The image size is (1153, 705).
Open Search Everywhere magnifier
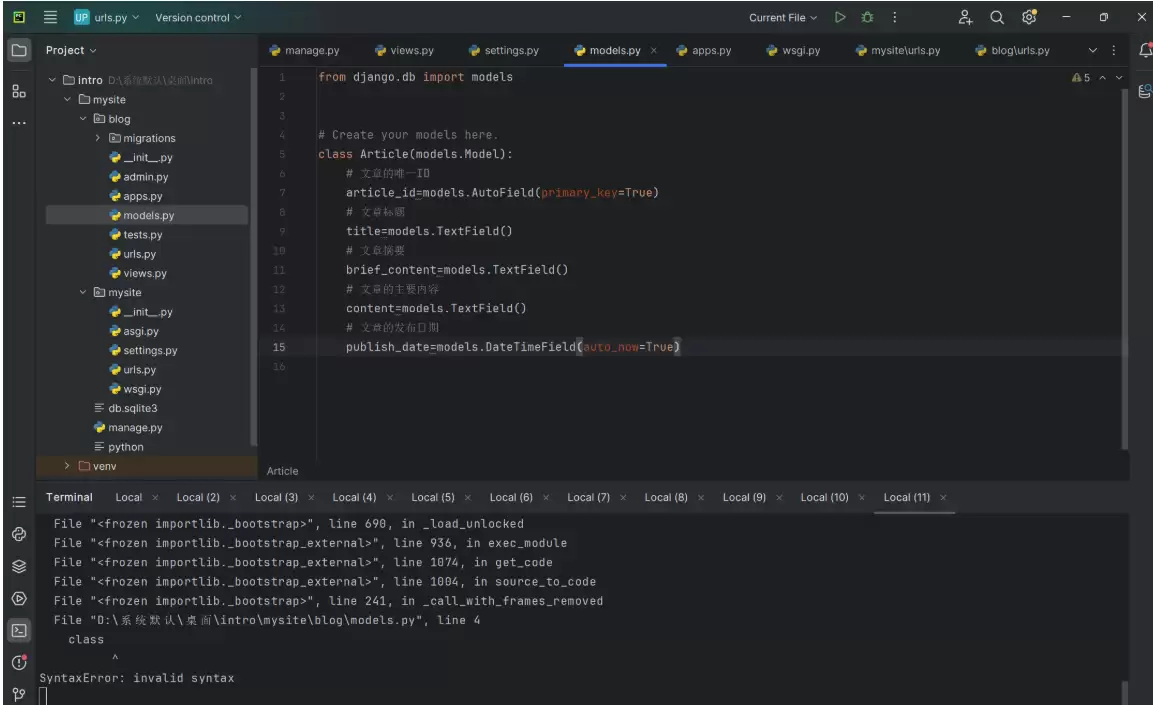(997, 17)
